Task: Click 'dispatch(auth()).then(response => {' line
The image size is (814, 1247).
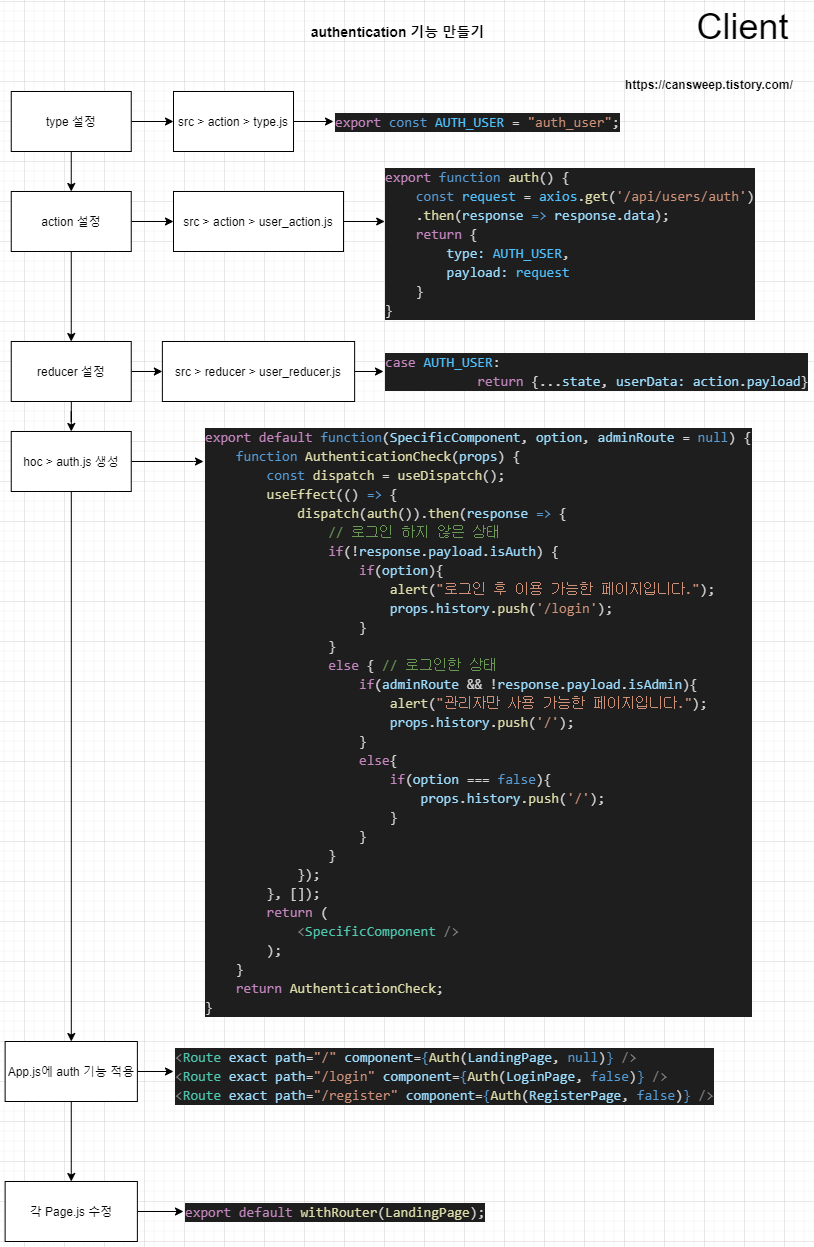Action: coord(432,514)
